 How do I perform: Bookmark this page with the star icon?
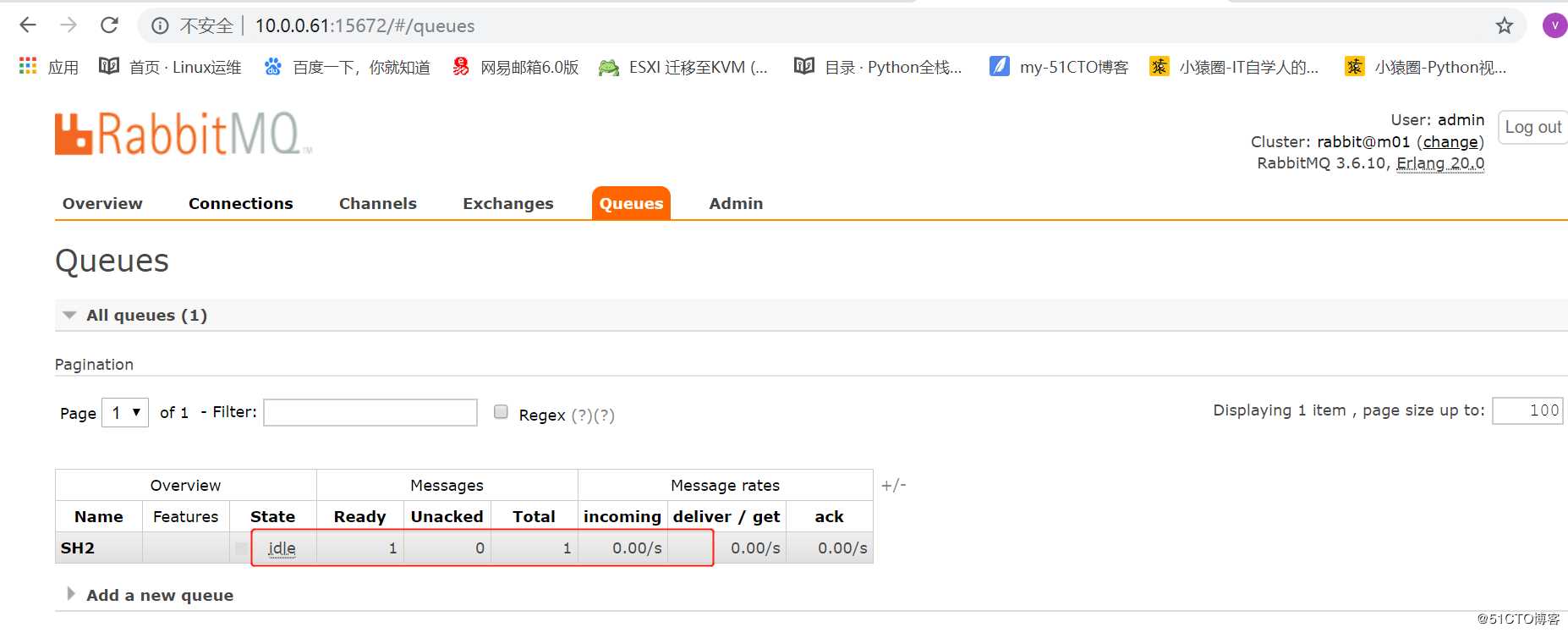pos(1504,26)
